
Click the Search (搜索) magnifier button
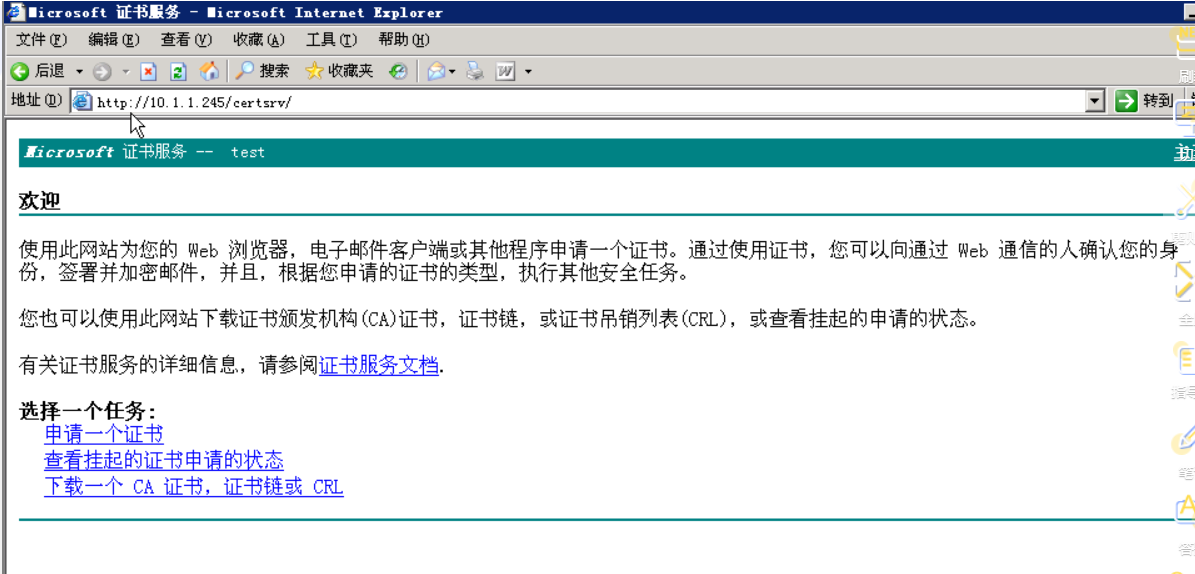coord(262,72)
